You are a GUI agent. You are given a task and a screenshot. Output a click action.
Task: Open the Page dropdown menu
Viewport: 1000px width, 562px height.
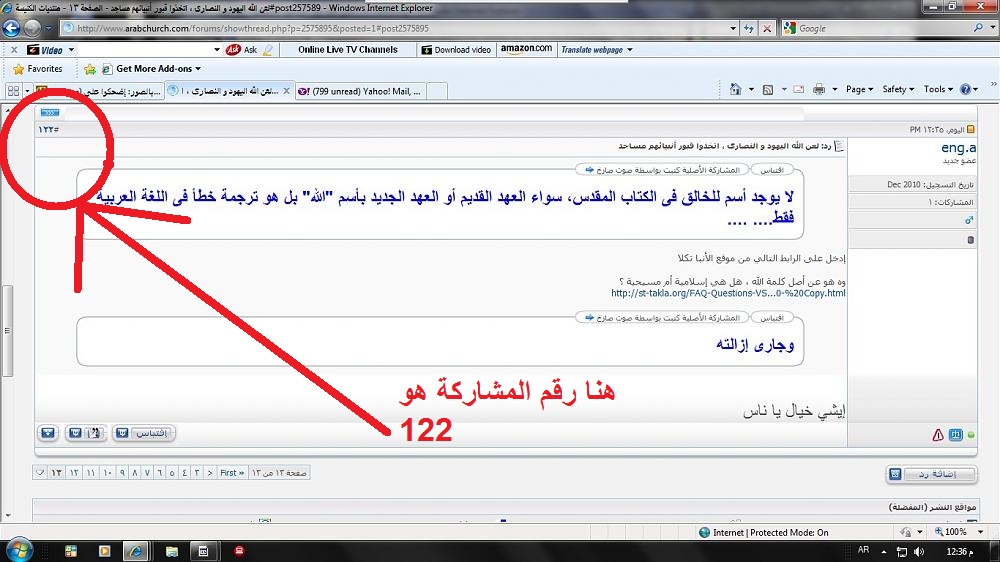pos(858,89)
